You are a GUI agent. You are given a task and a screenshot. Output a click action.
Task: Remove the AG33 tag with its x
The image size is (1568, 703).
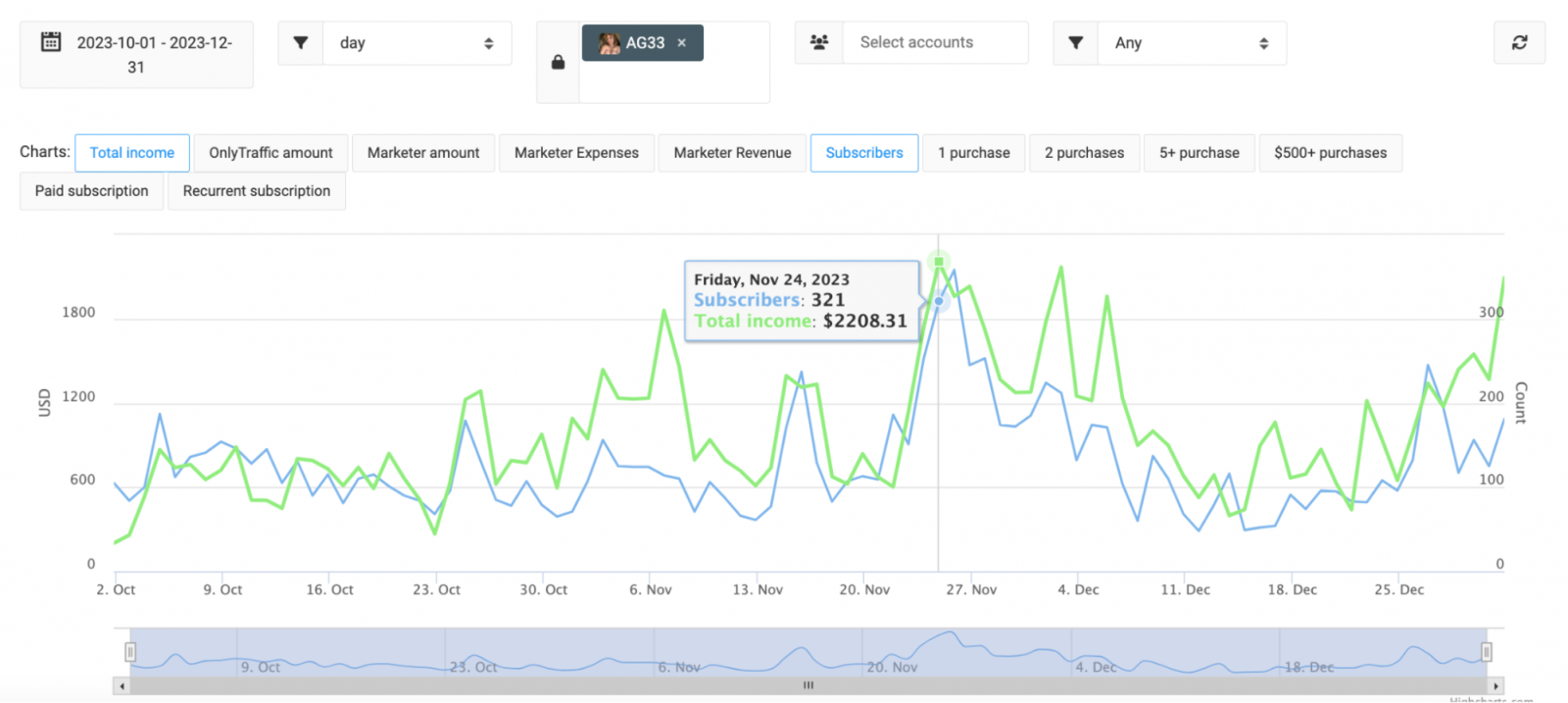682,43
